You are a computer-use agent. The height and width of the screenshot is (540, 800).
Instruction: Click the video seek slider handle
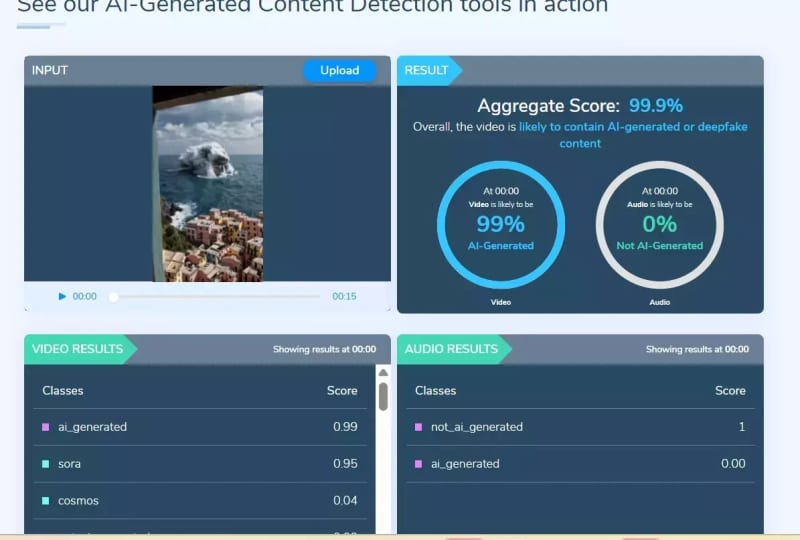(113, 297)
